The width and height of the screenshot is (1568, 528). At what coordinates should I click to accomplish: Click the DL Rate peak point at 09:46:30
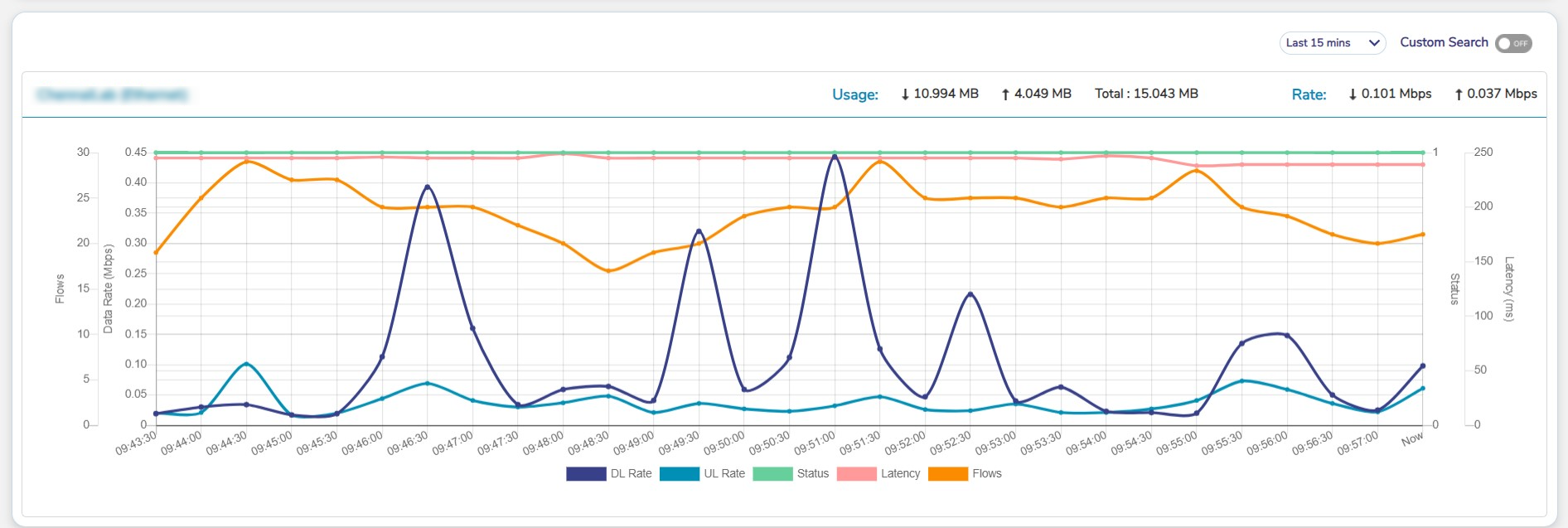[x=427, y=187]
